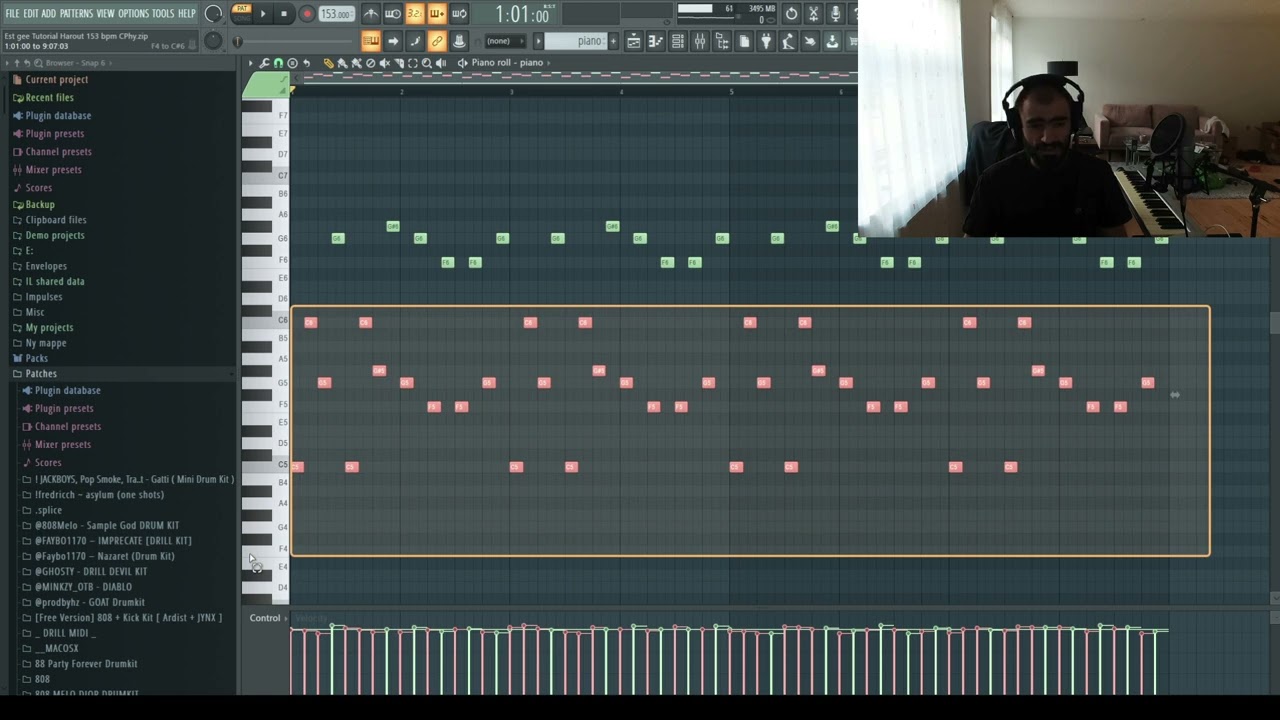Click the piano roll vertical scrollbar
This screenshot has height=720, width=1280.
[1274, 323]
